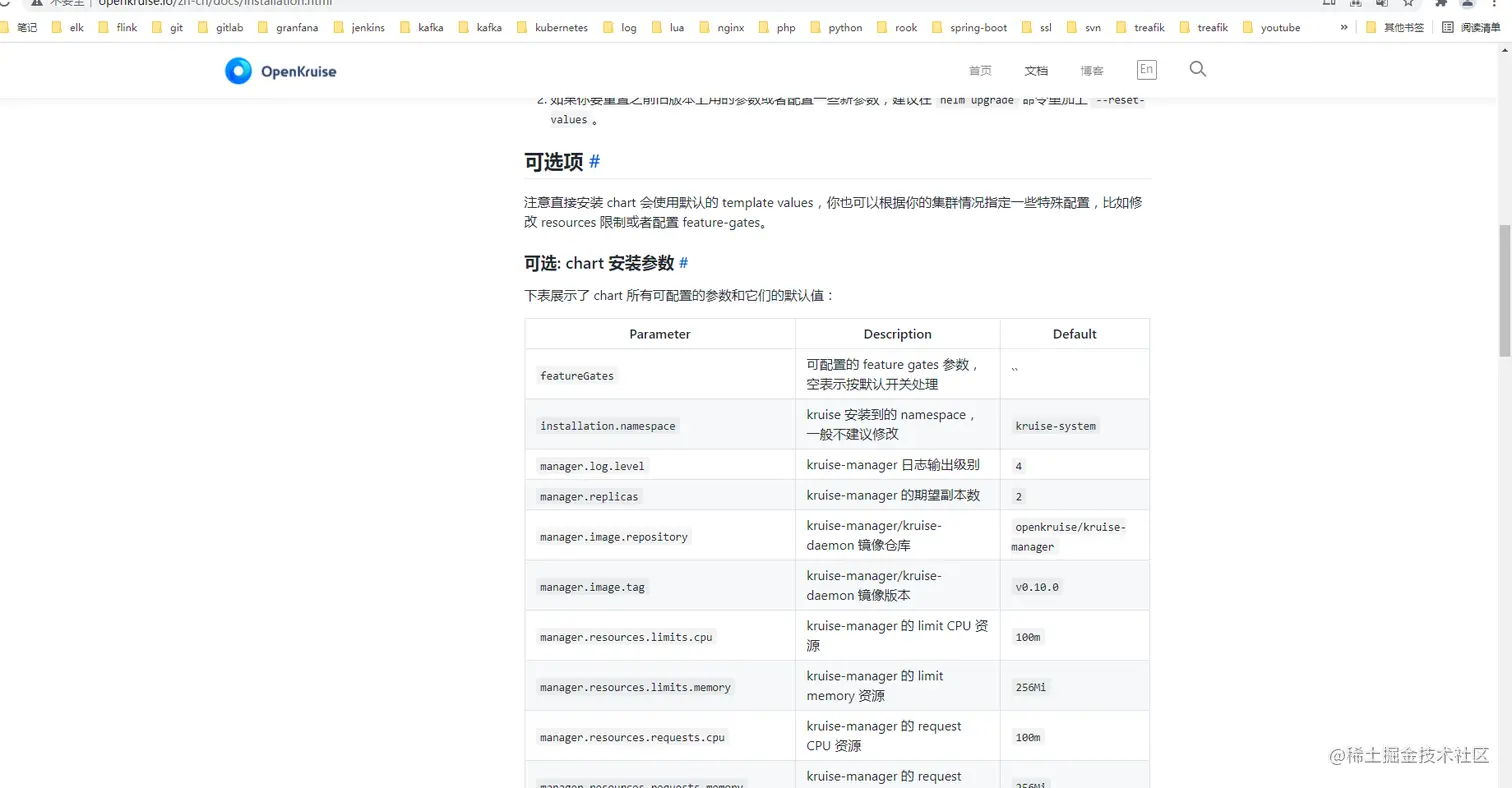Click the page vertical scrollbar thumb
1512x788 pixels.
[1504, 290]
